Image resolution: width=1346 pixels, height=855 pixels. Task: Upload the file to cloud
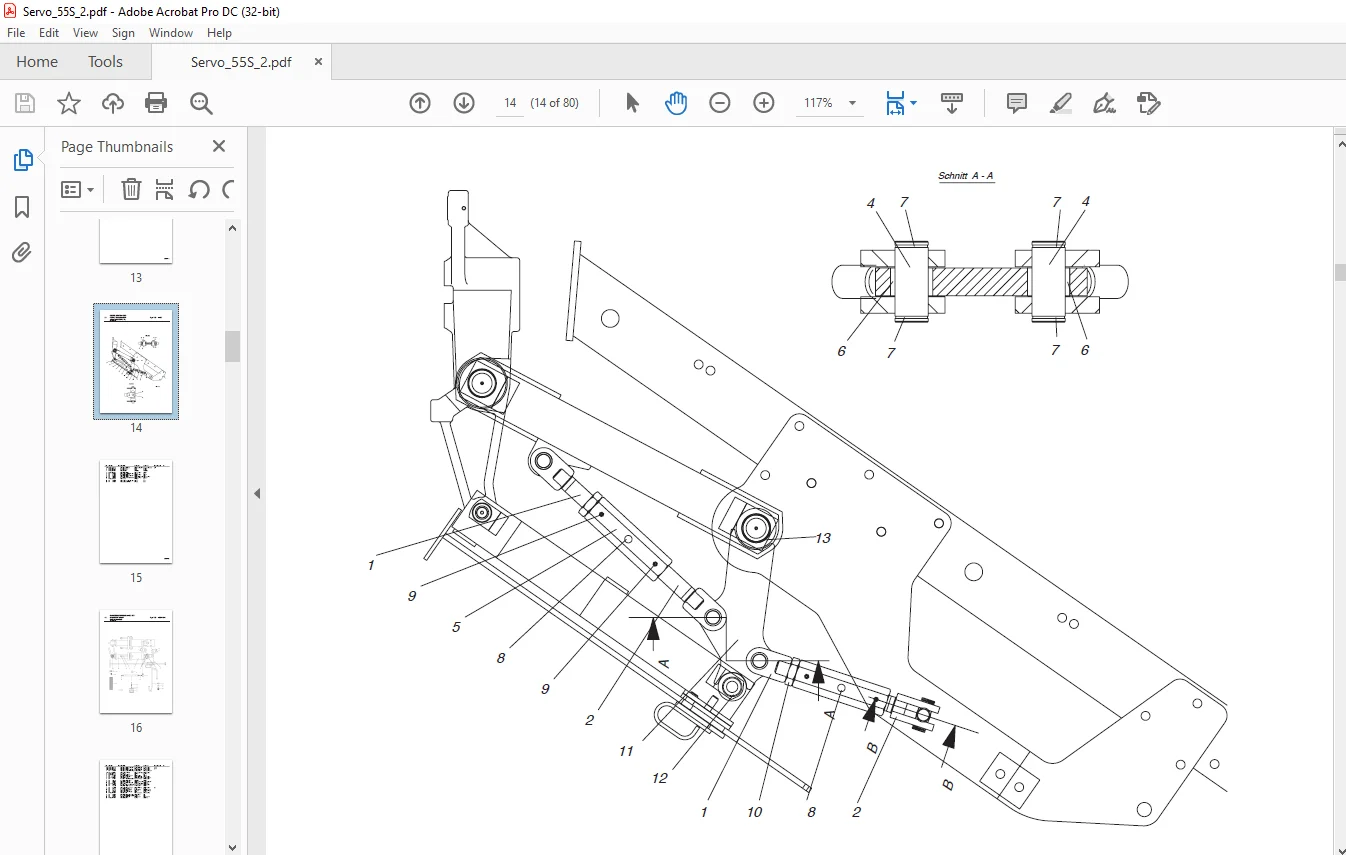pos(113,103)
